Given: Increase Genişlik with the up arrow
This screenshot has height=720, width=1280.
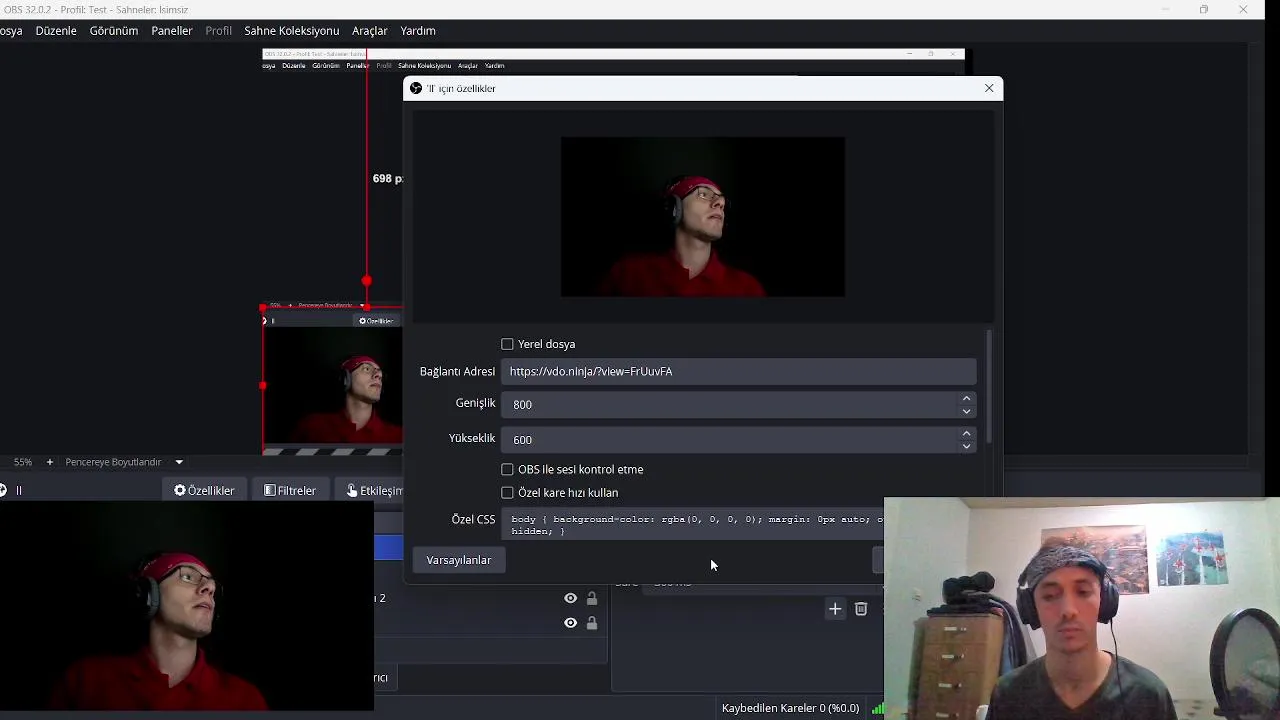Looking at the screenshot, I should point(966,398).
